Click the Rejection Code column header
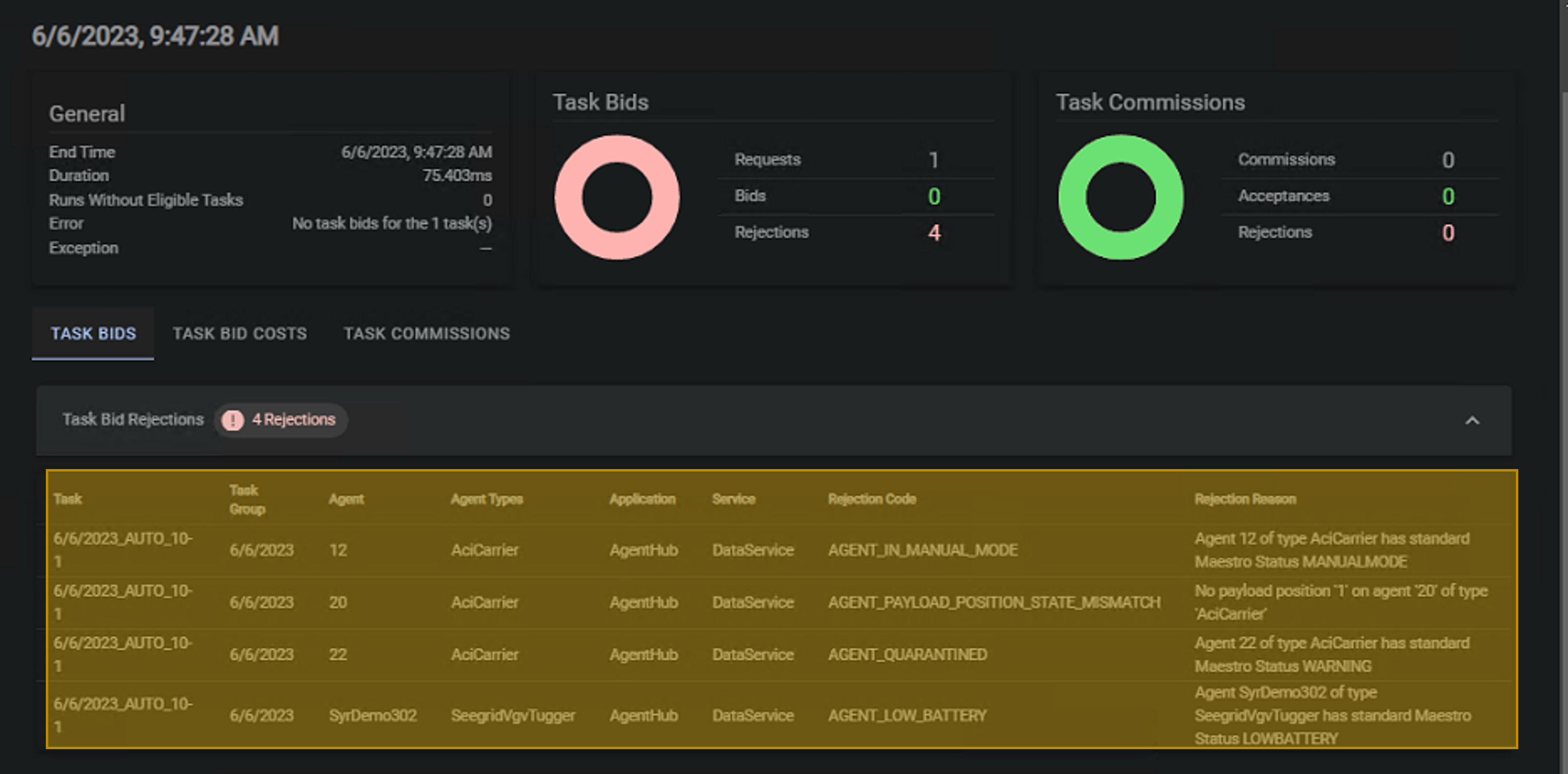The width and height of the screenshot is (1568, 774). 871,499
